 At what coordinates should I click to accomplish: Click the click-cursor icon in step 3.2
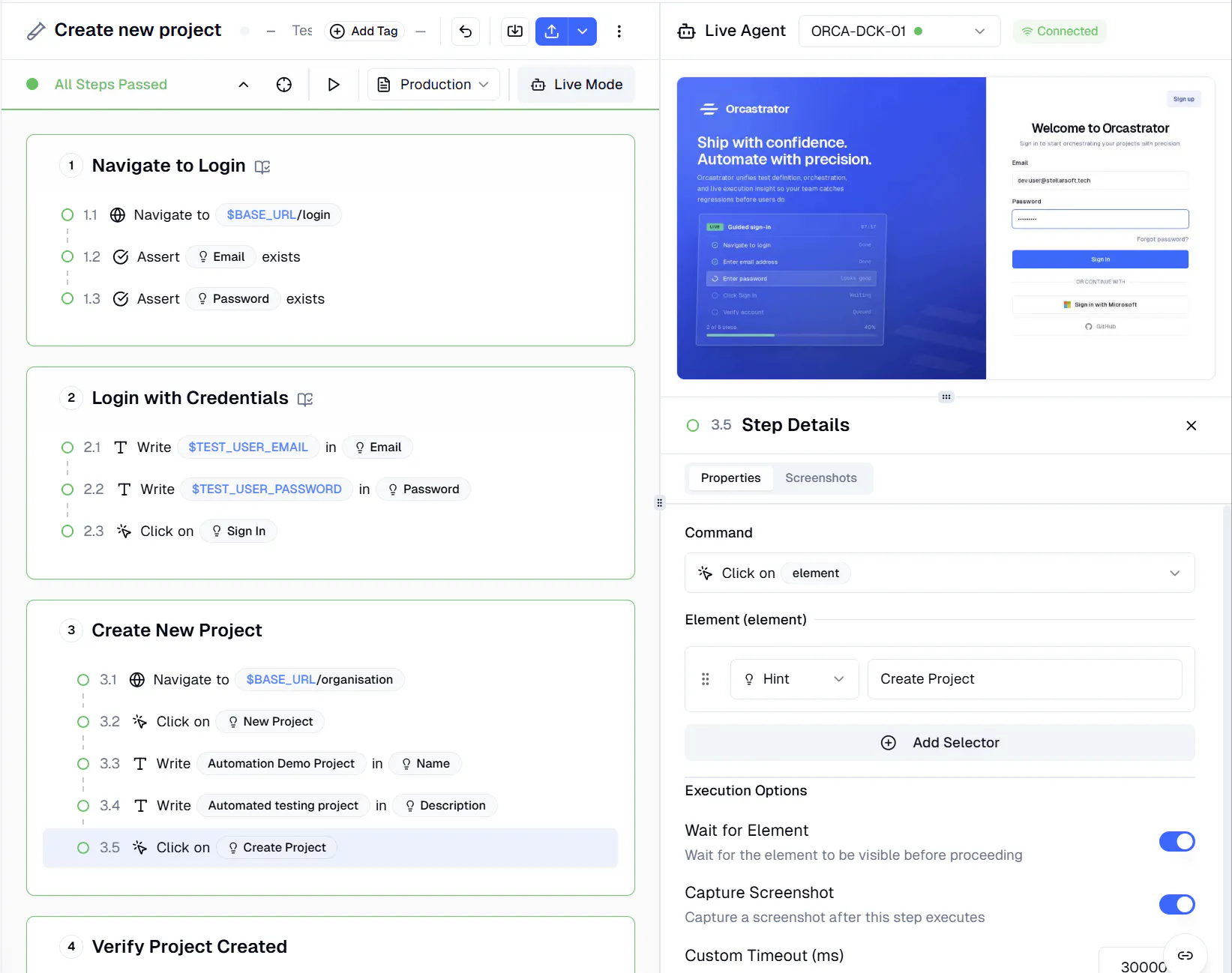(140, 722)
